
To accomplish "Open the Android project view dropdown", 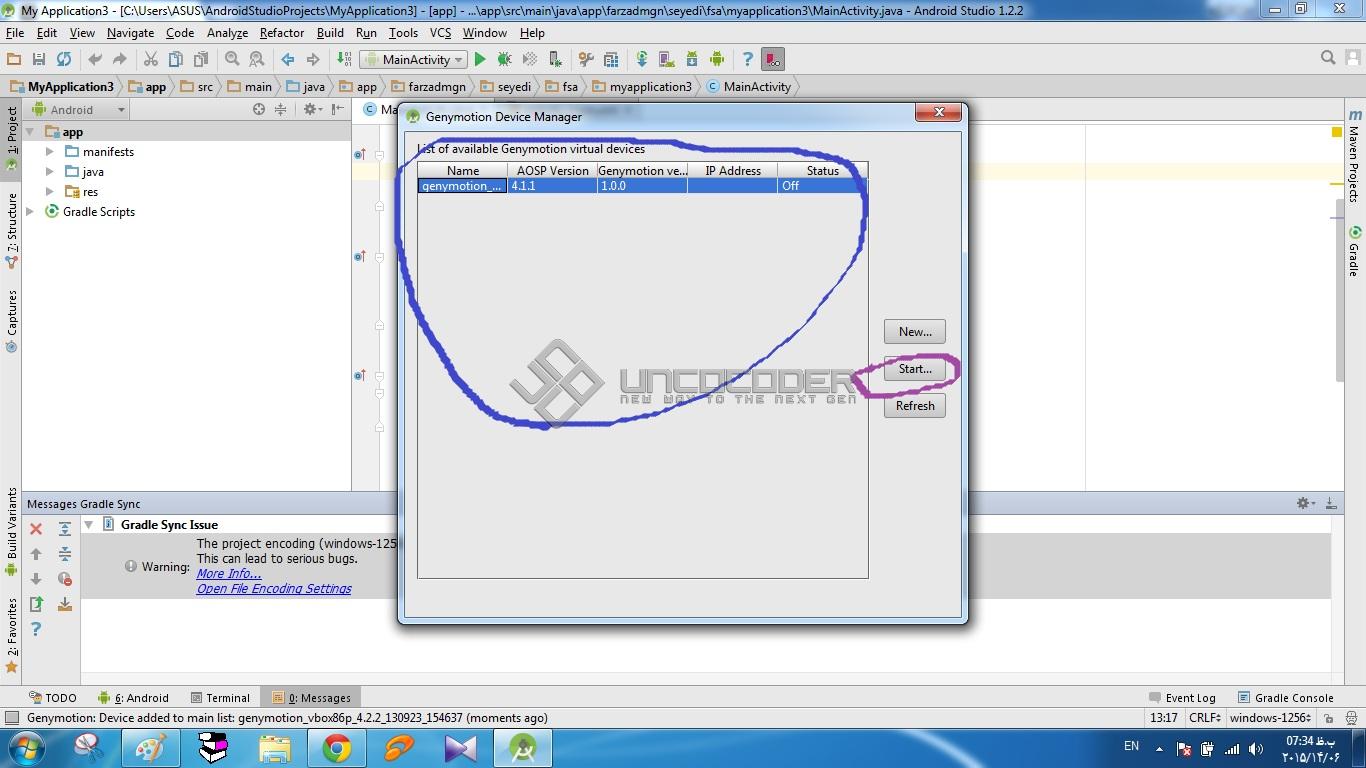I will point(80,110).
